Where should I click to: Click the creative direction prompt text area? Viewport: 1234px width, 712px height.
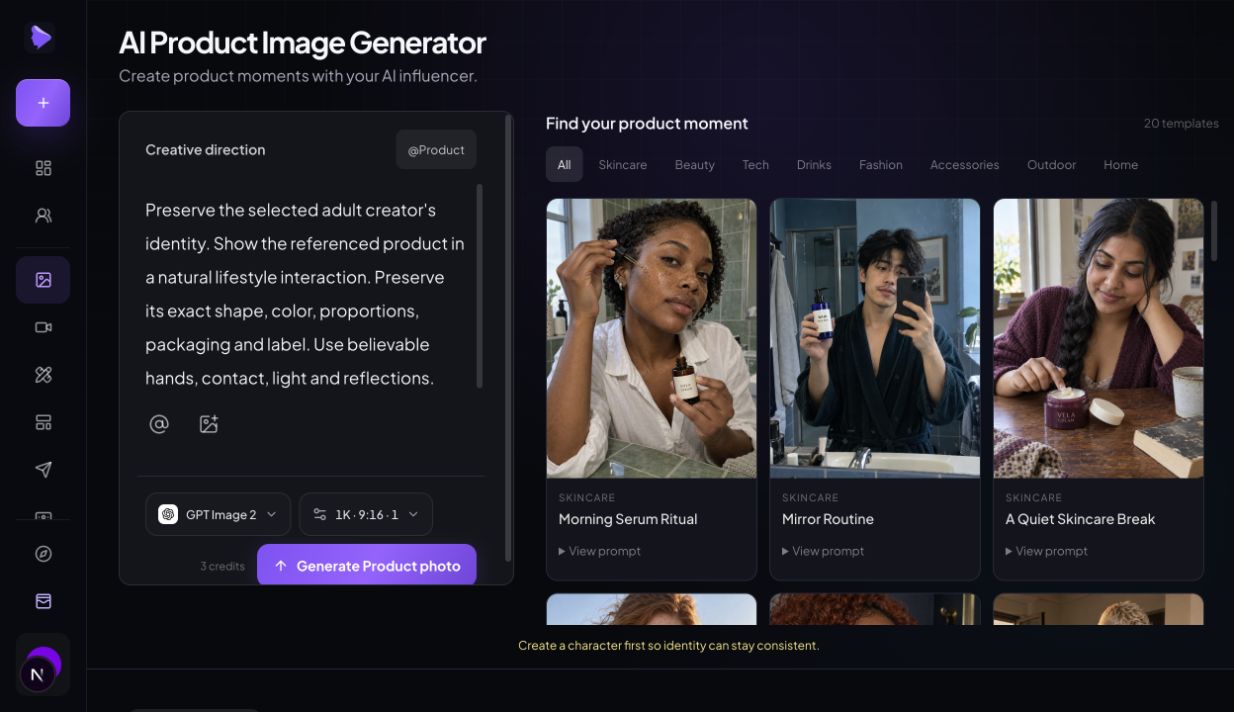click(x=306, y=294)
